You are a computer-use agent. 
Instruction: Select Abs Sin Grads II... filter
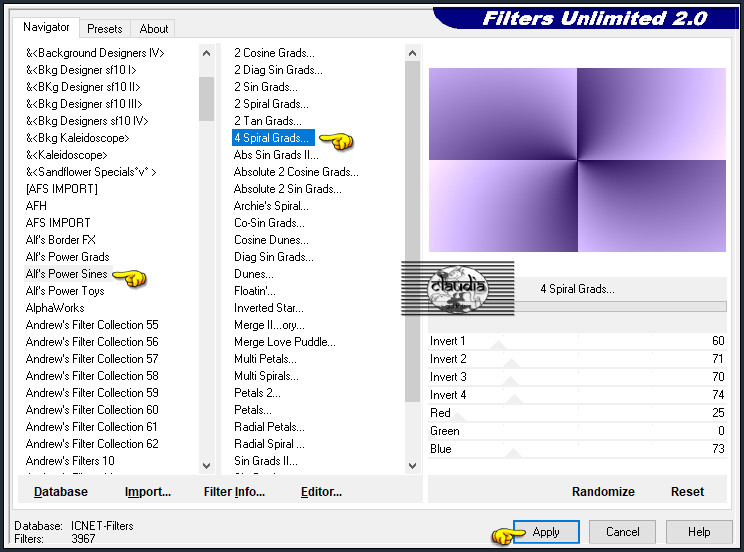pyautogui.click(x=276, y=155)
